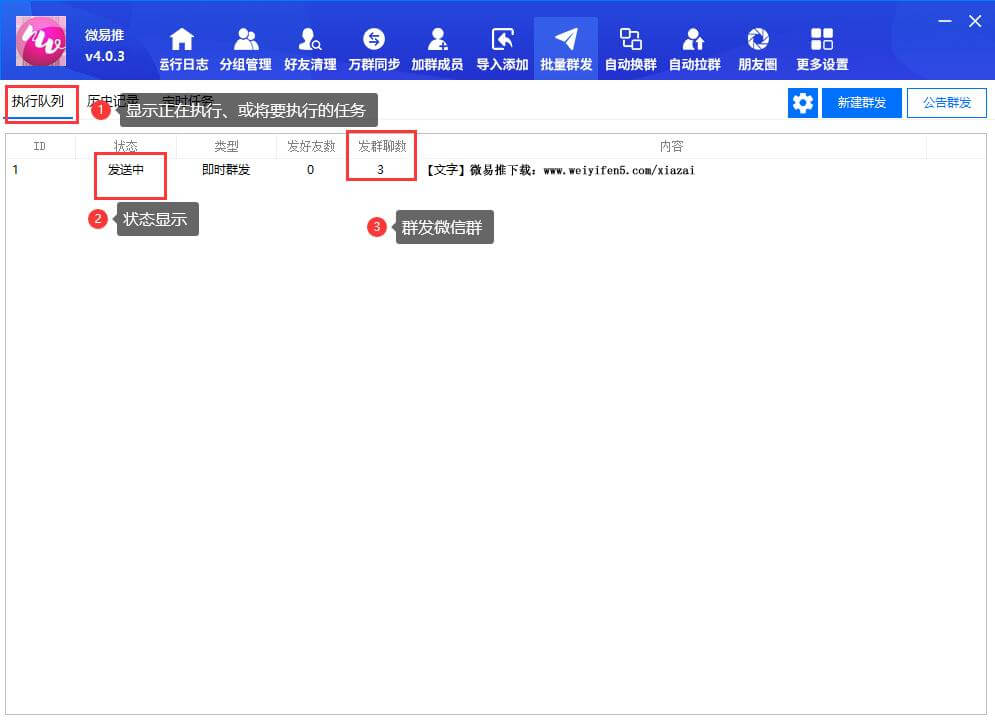The height and width of the screenshot is (725, 995).
Task: Click the 公告群发 button
Action: [x=946, y=103]
